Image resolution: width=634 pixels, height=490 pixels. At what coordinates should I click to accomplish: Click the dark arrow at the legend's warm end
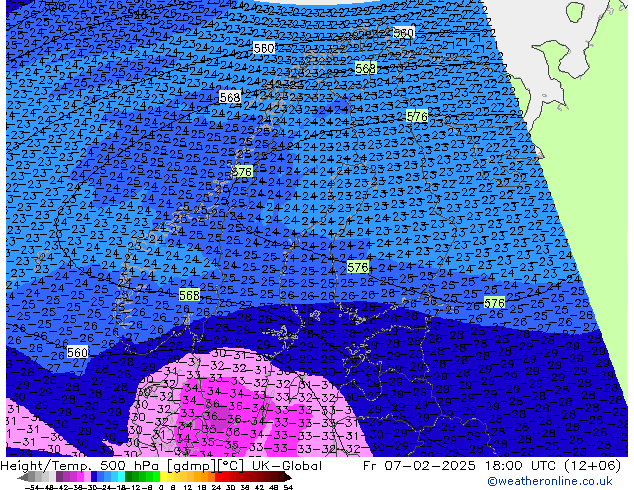point(288,478)
